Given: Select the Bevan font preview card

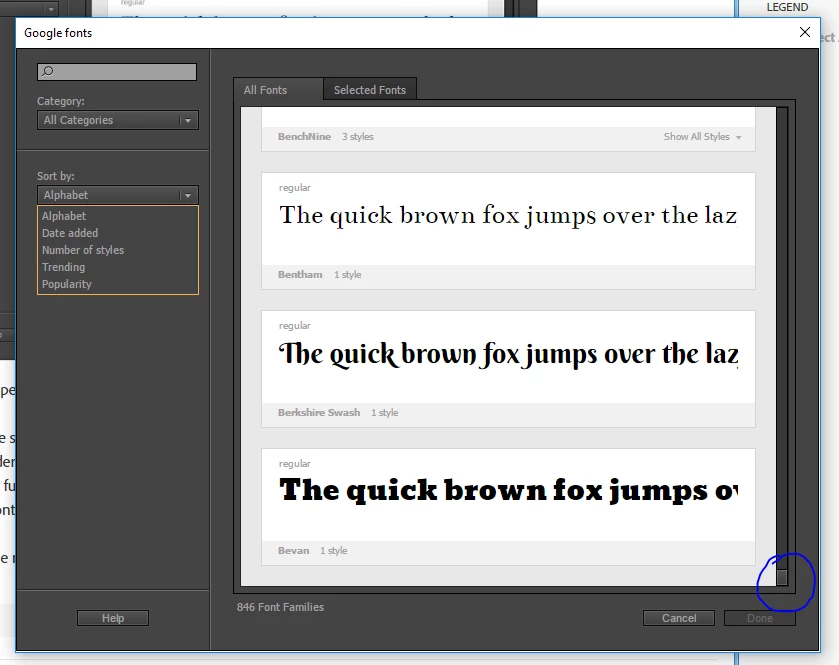Looking at the screenshot, I should coord(508,507).
